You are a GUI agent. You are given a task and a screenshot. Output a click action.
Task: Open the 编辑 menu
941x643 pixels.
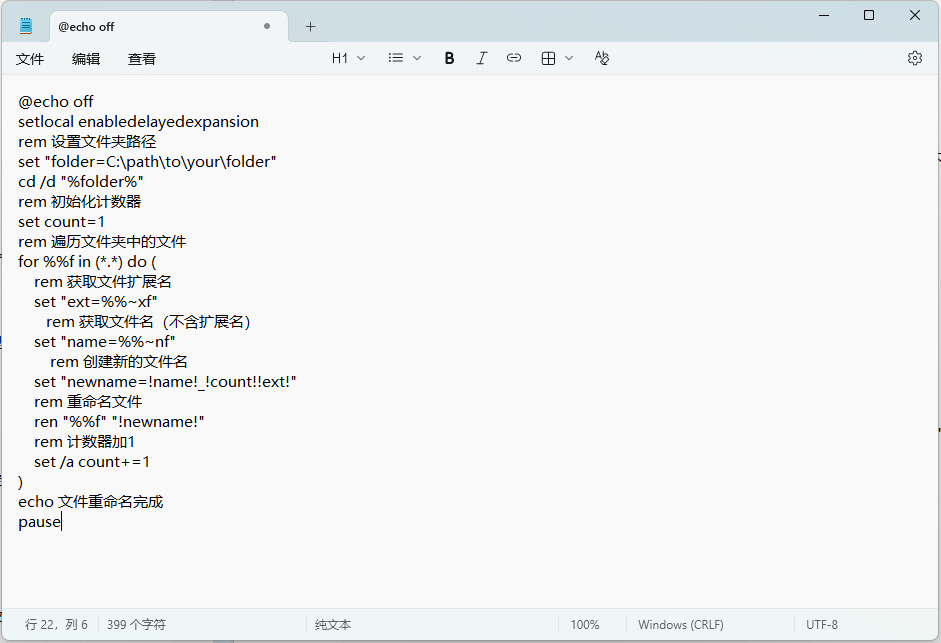point(86,59)
